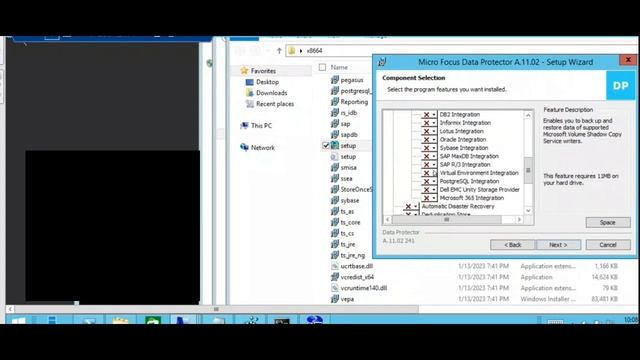This screenshot has height=360, width=640.
Task: Select the ssea installer file icon
Action: pyautogui.click(x=335, y=178)
